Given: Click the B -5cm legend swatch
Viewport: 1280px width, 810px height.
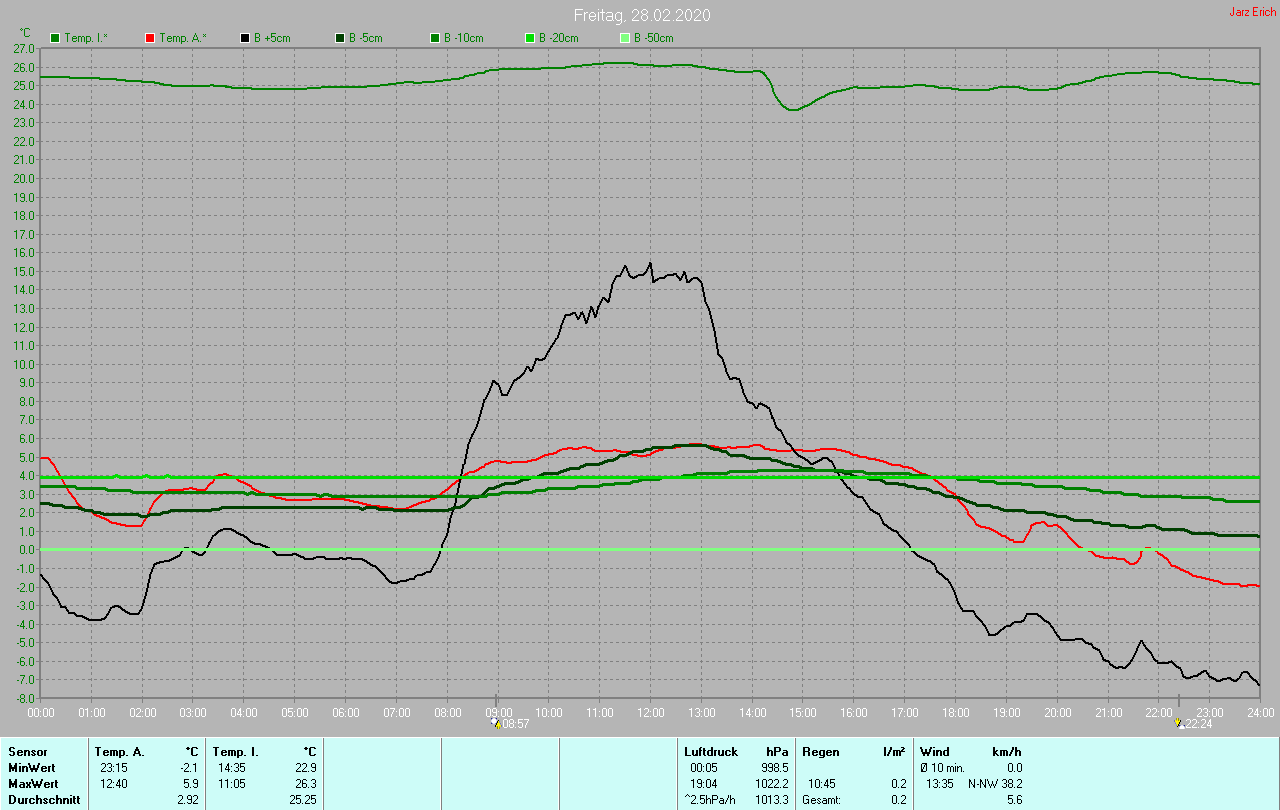Looking at the screenshot, I should [340, 38].
